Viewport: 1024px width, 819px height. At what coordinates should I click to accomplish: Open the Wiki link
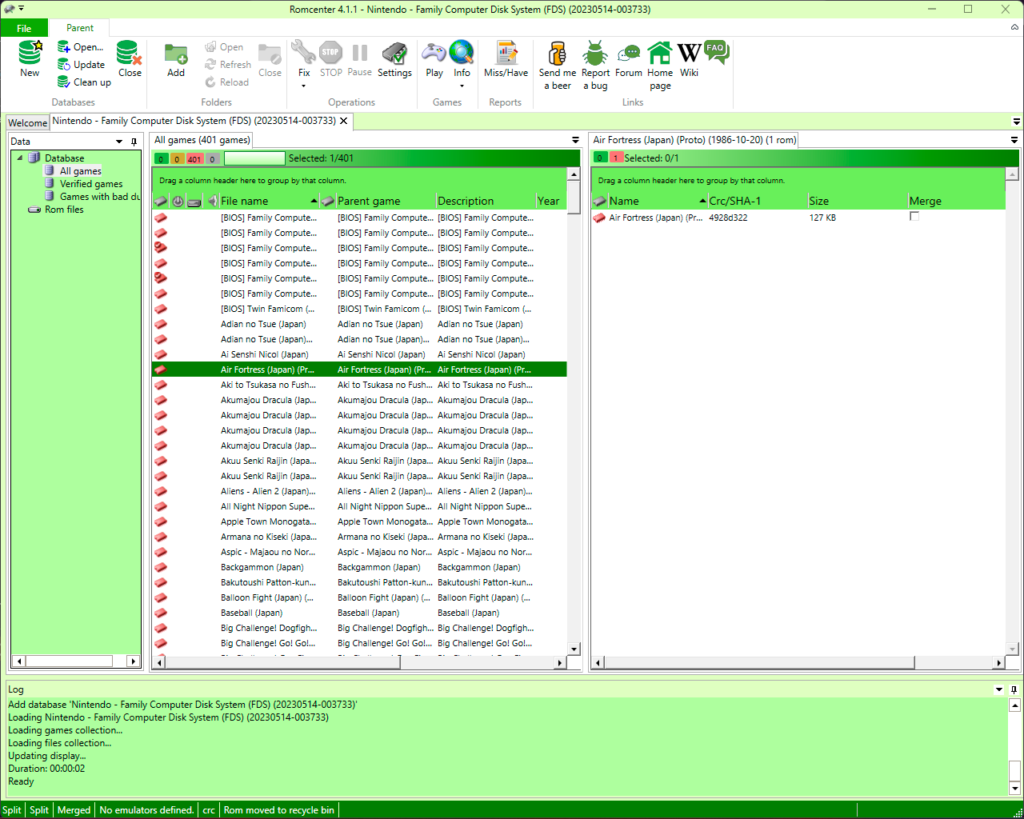click(x=689, y=59)
